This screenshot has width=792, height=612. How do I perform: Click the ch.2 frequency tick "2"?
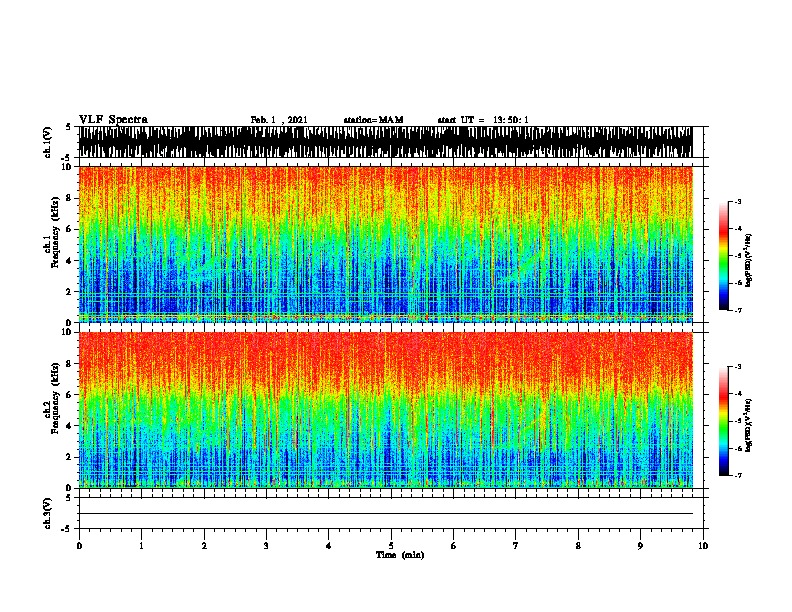coord(69,457)
